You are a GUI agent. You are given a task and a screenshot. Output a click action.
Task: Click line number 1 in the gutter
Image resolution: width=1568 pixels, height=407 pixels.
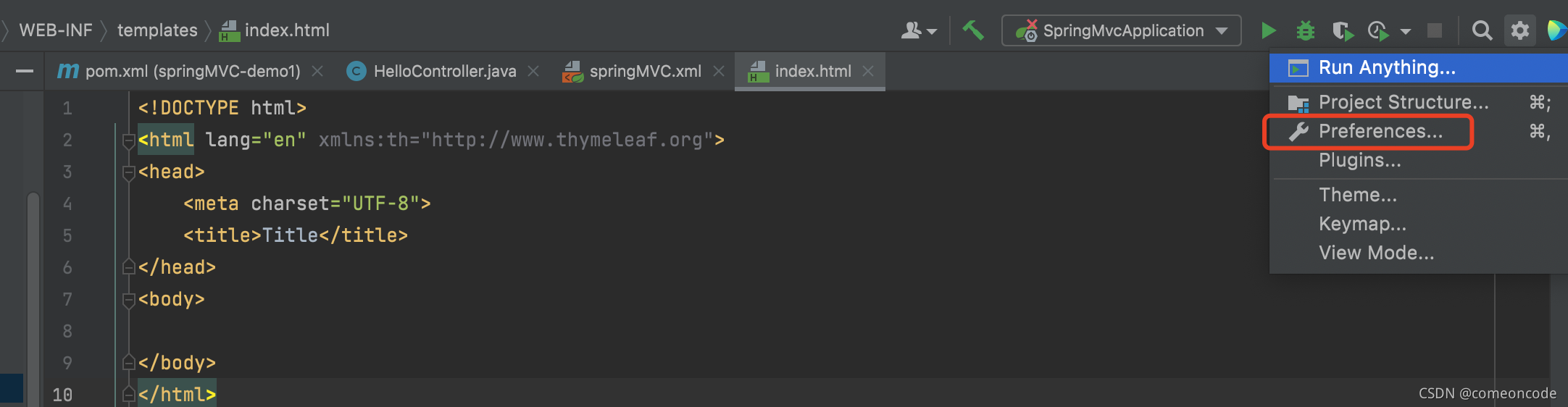67,109
